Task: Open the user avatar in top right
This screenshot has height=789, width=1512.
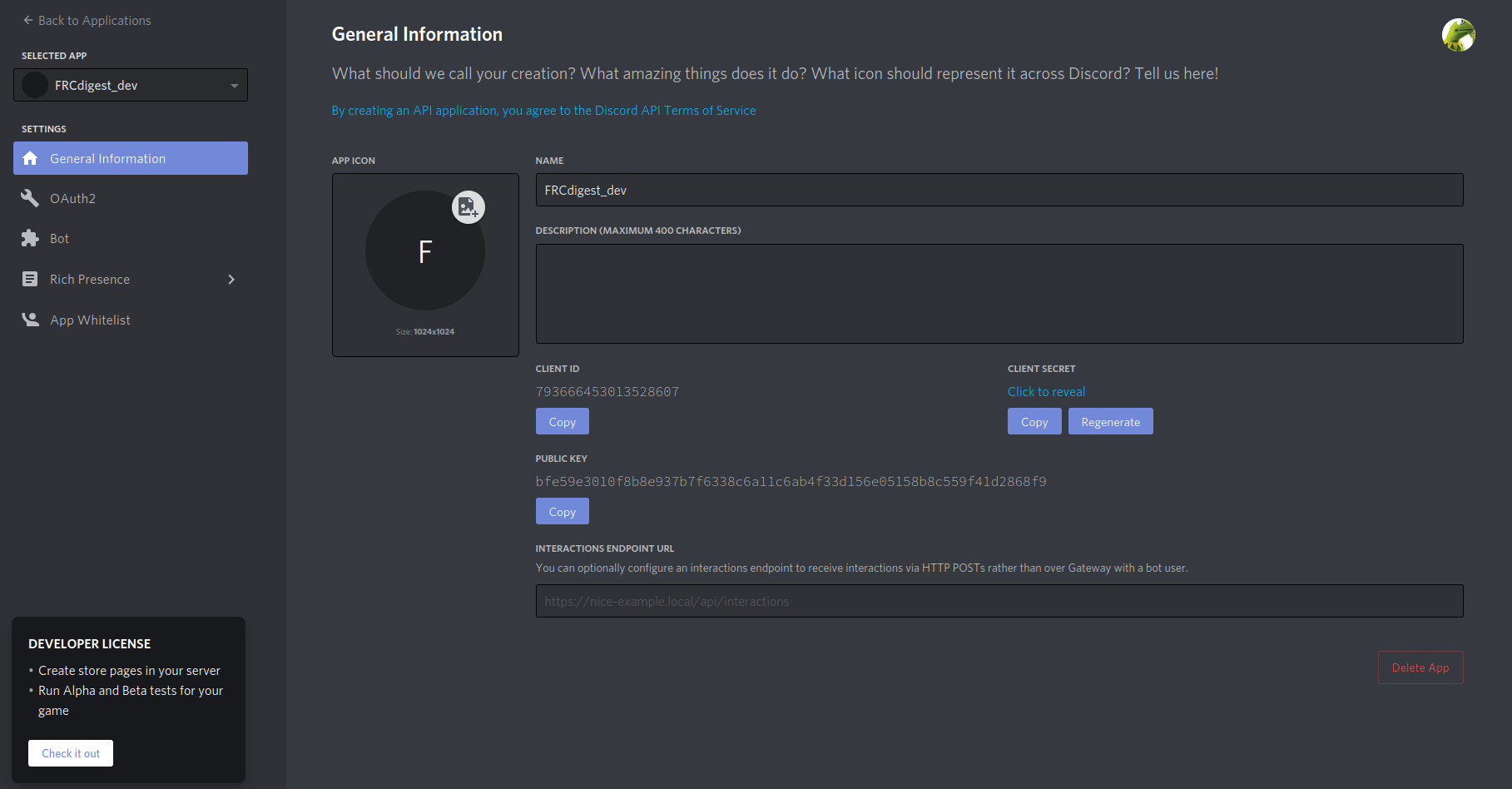Action: [x=1458, y=35]
